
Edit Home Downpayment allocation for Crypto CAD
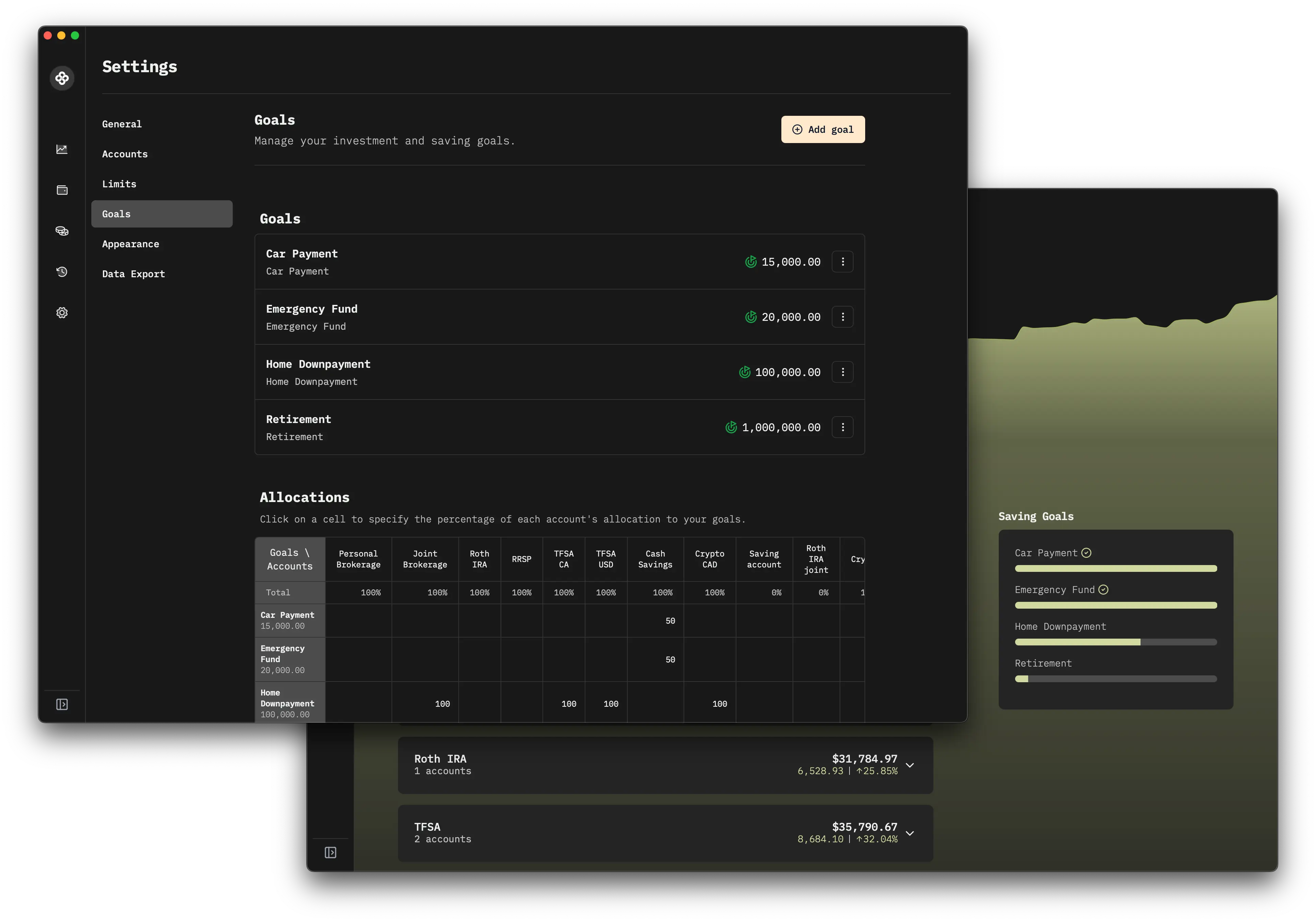pyautogui.click(x=709, y=703)
